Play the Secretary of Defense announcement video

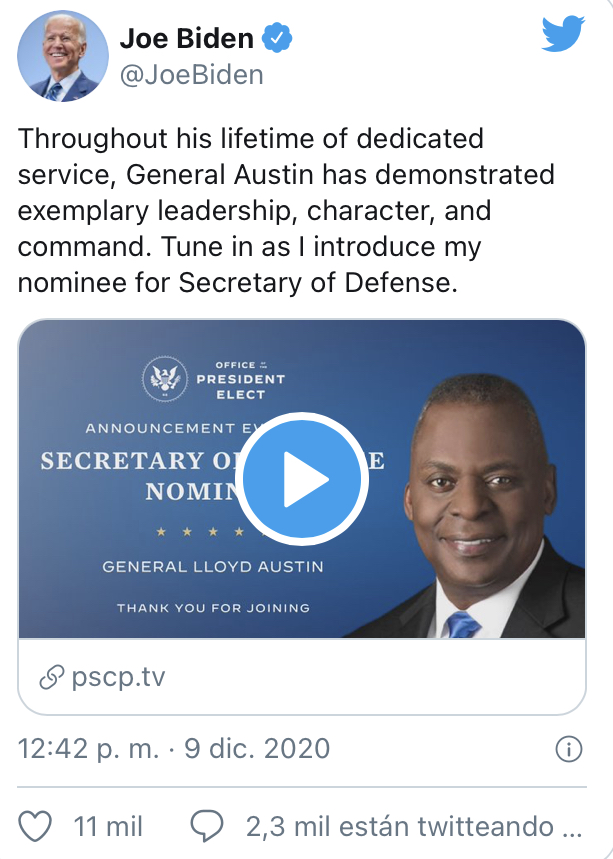(x=302, y=479)
